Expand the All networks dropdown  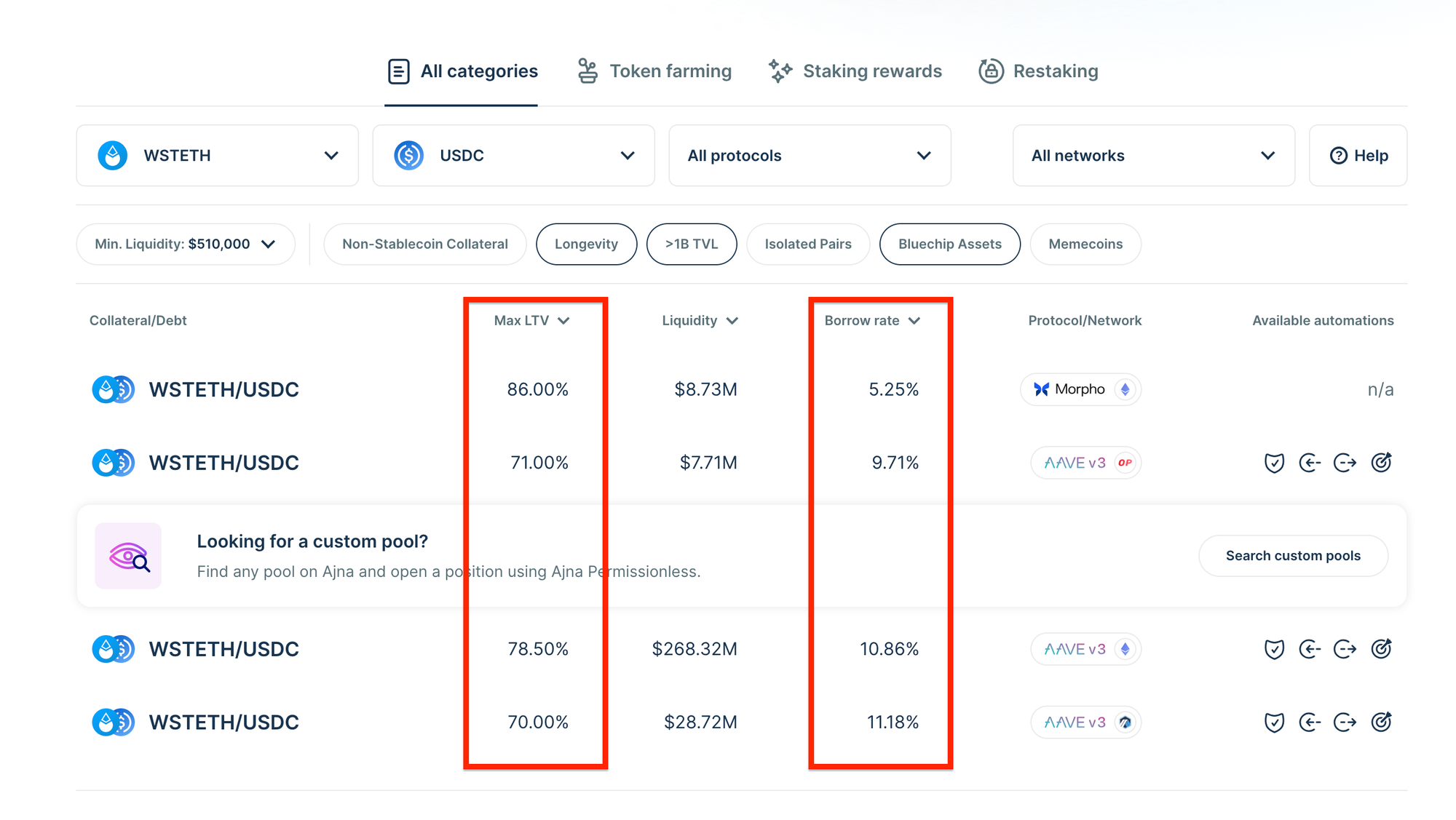pyautogui.click(x=1153, y=156)
